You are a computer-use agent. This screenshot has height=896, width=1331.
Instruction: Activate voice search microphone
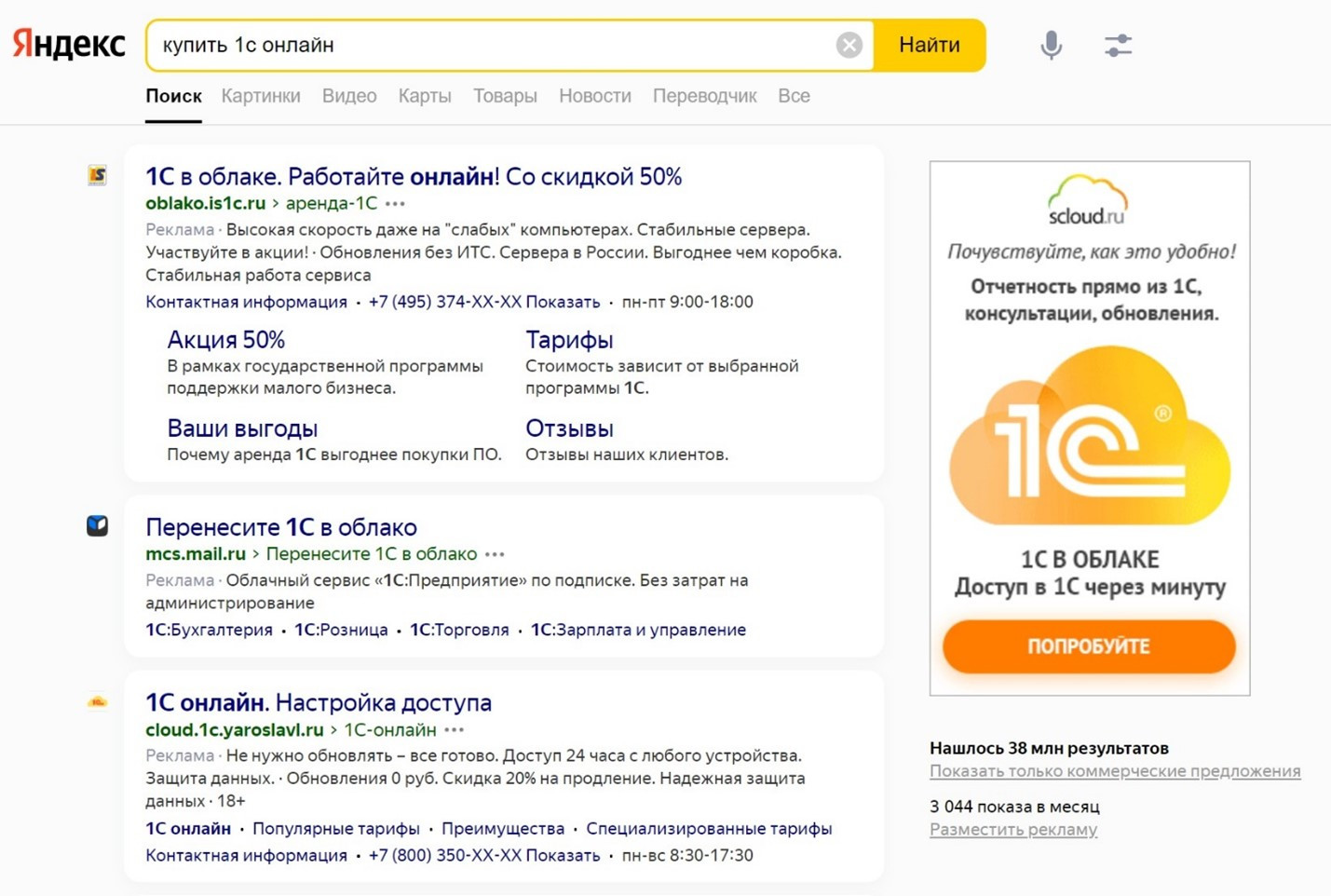(1051, 45)
